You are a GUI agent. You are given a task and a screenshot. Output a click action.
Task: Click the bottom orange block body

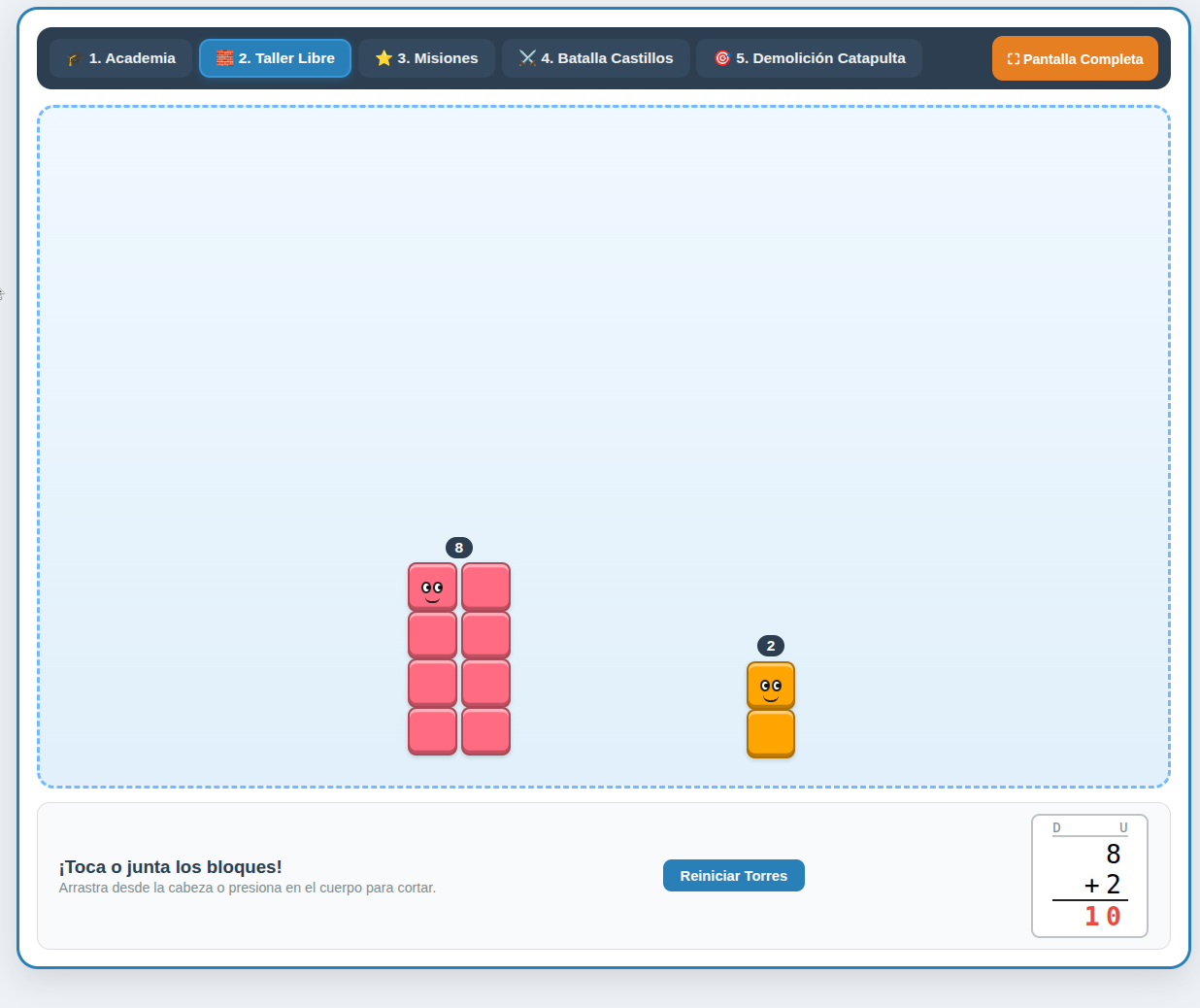click(771, 734)
